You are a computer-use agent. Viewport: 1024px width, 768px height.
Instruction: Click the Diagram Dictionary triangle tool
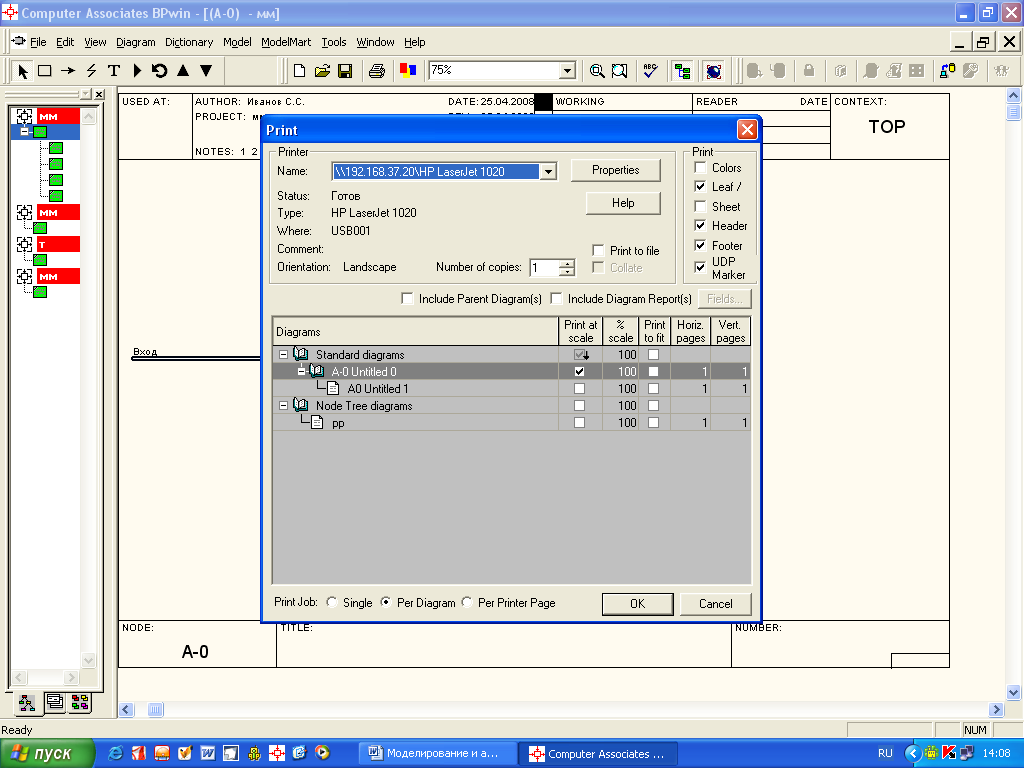137,71
